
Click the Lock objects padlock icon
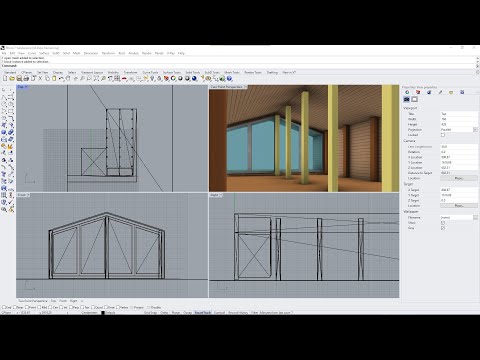(159, 79)
